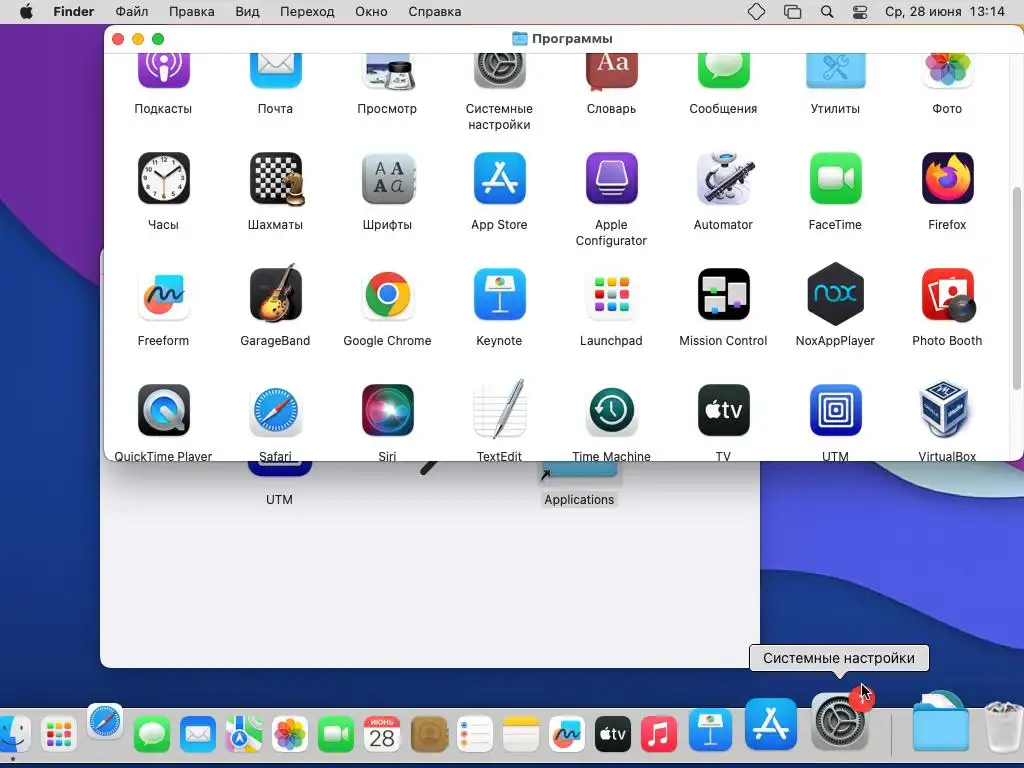Open the Google Chrome app icon
Image resolution: width=1024 pixels, height=768 pixels.
(387, 295)
